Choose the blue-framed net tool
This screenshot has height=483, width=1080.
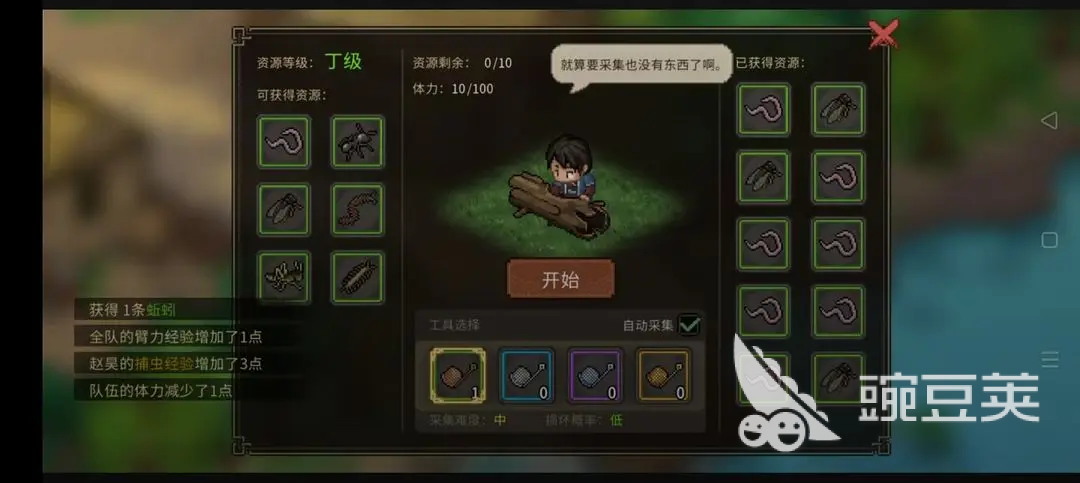click(526, 376)
